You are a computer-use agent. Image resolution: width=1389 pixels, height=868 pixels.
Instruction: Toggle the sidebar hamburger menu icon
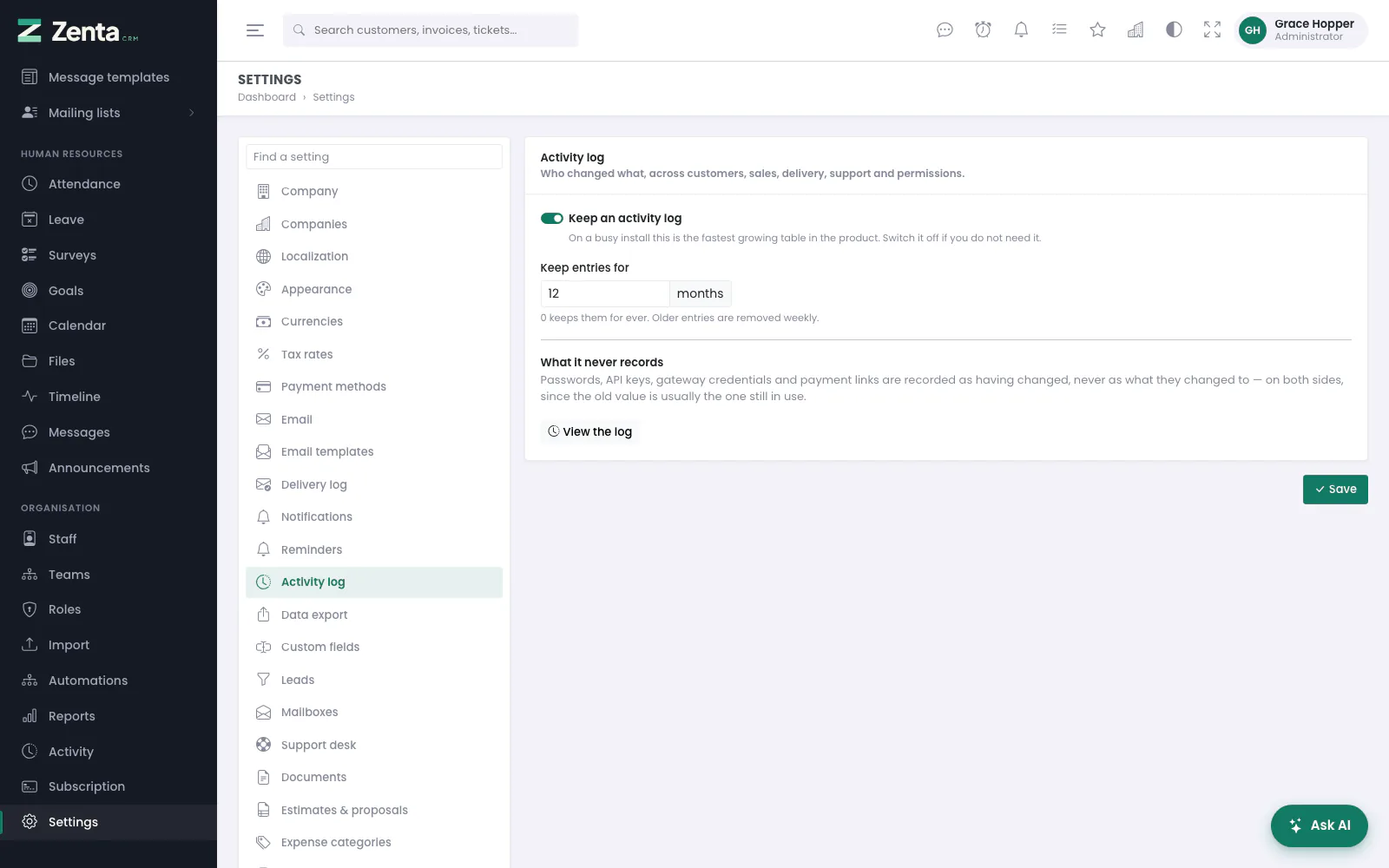[254, 30]
